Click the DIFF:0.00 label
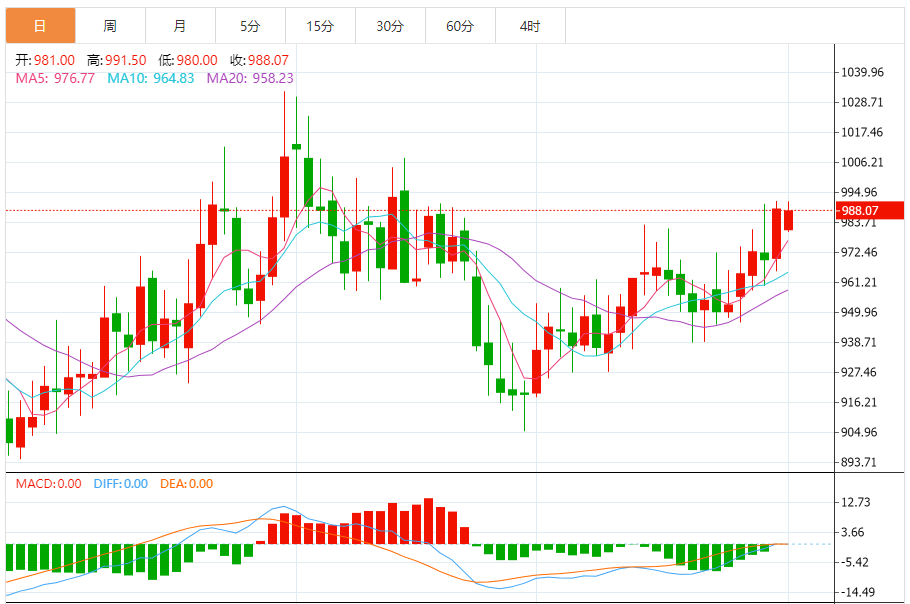Screen dimensions: 910x604 tap(121, 483)
